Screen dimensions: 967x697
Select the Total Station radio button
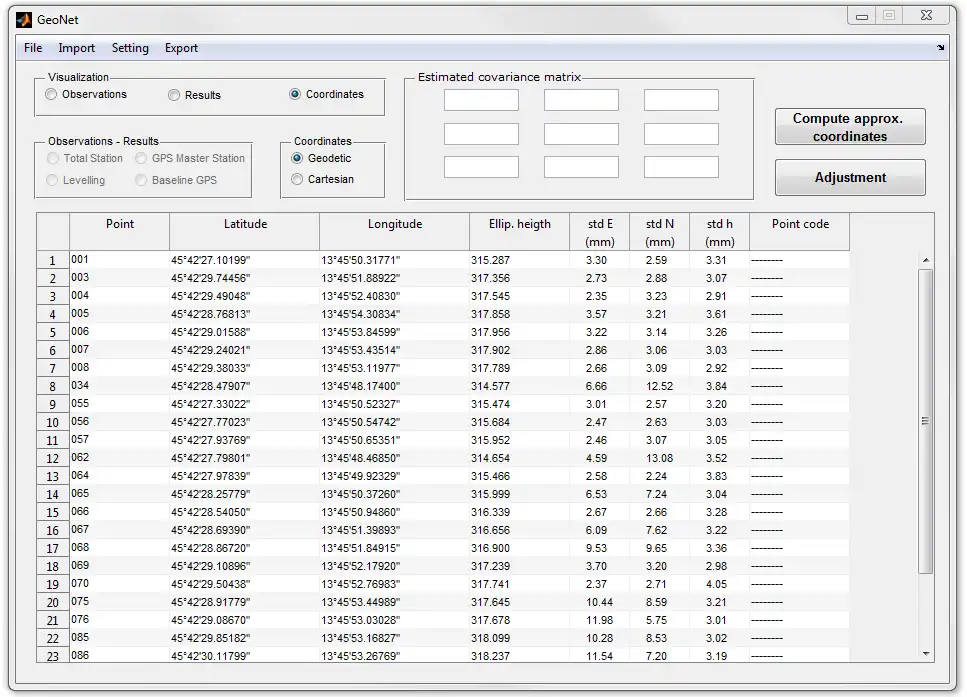point(52,159)
